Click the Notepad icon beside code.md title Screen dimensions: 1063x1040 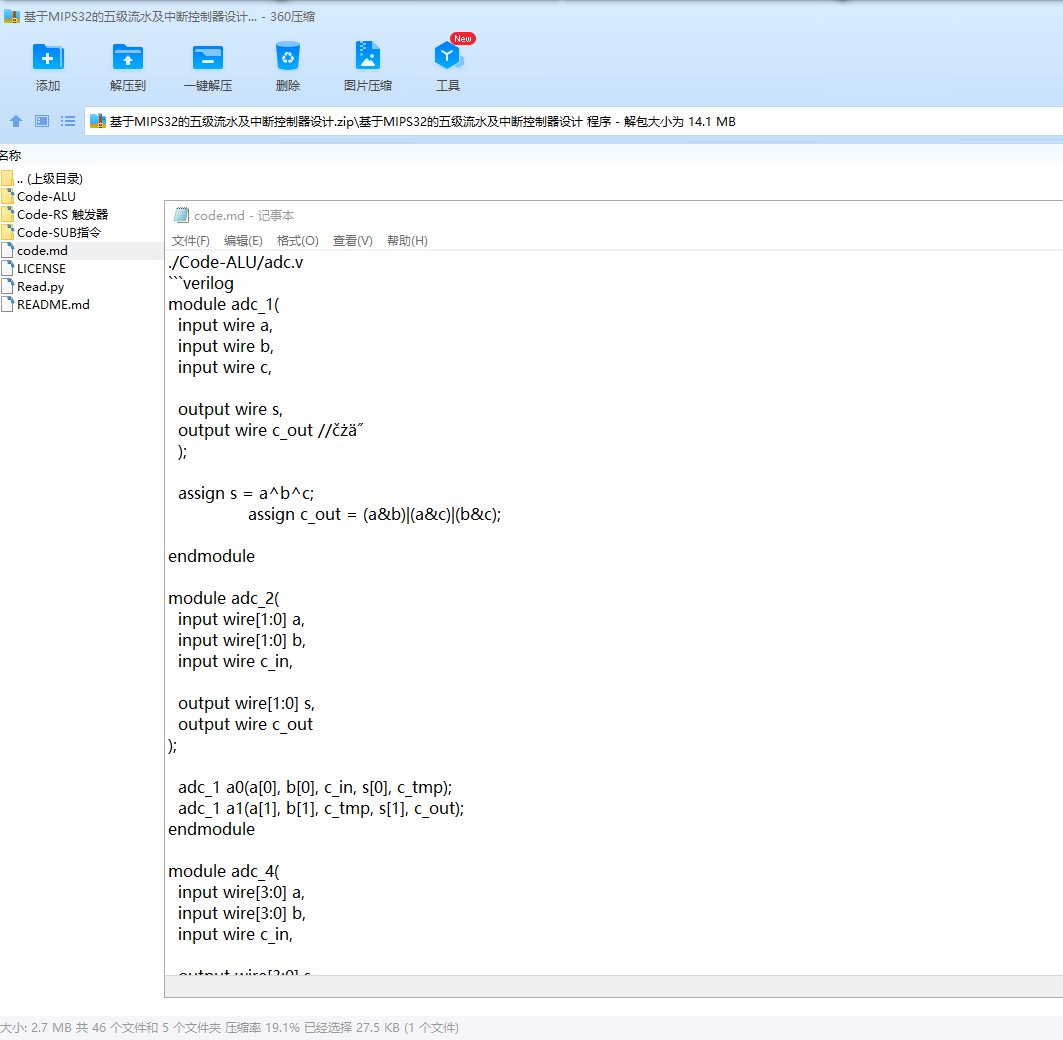(x=181, y=216)
